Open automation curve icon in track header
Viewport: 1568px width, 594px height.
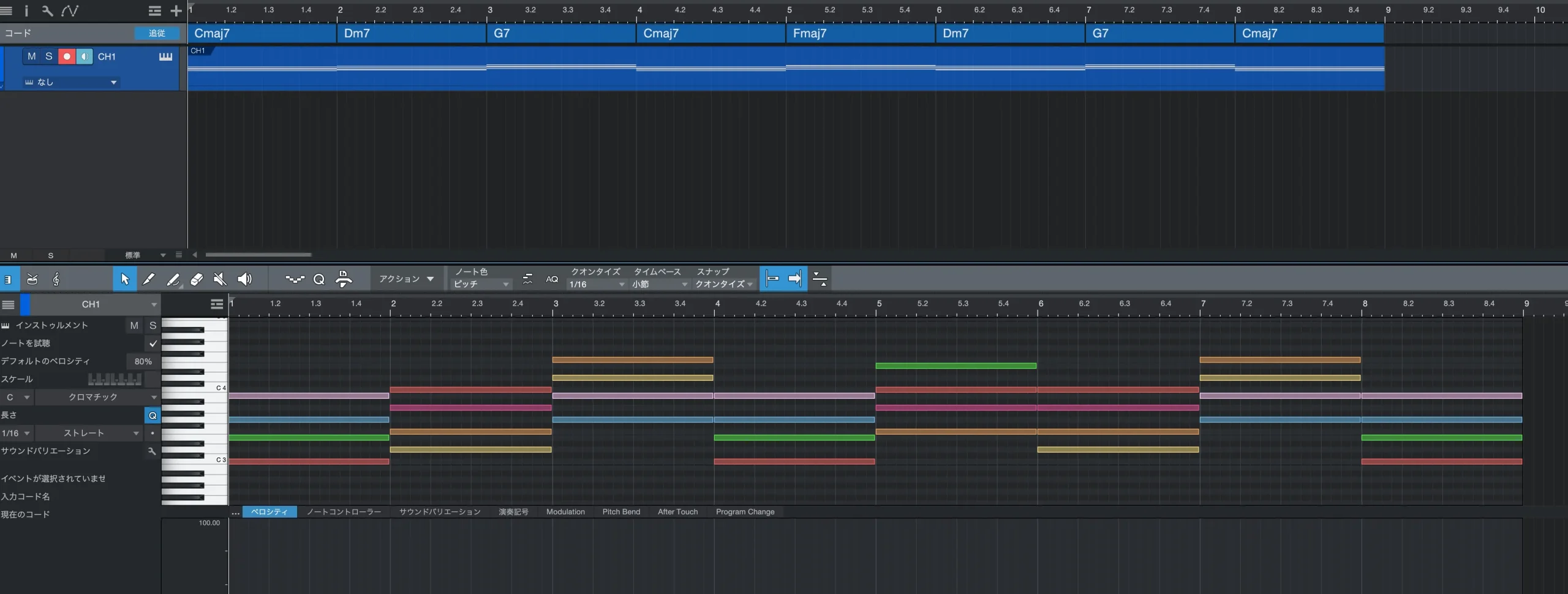click(x=70, y=10)
